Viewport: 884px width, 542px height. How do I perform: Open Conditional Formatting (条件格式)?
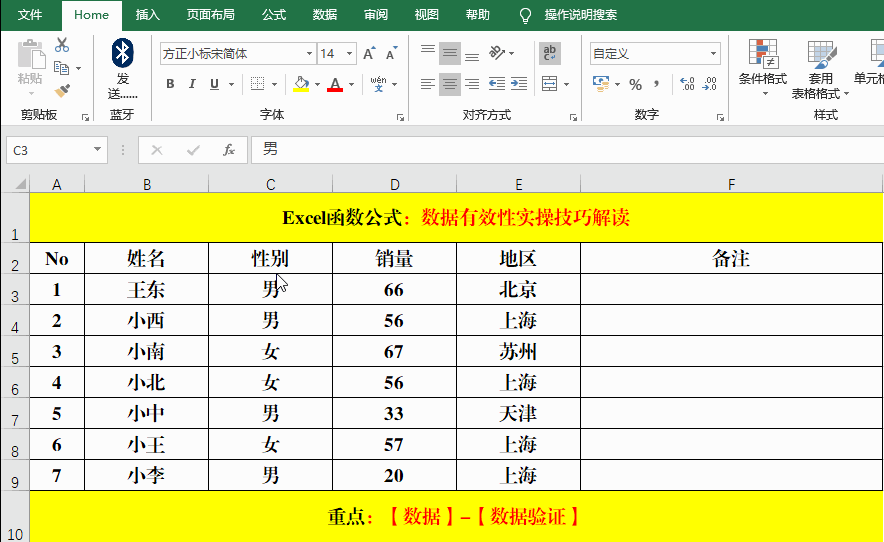point(763,68)
